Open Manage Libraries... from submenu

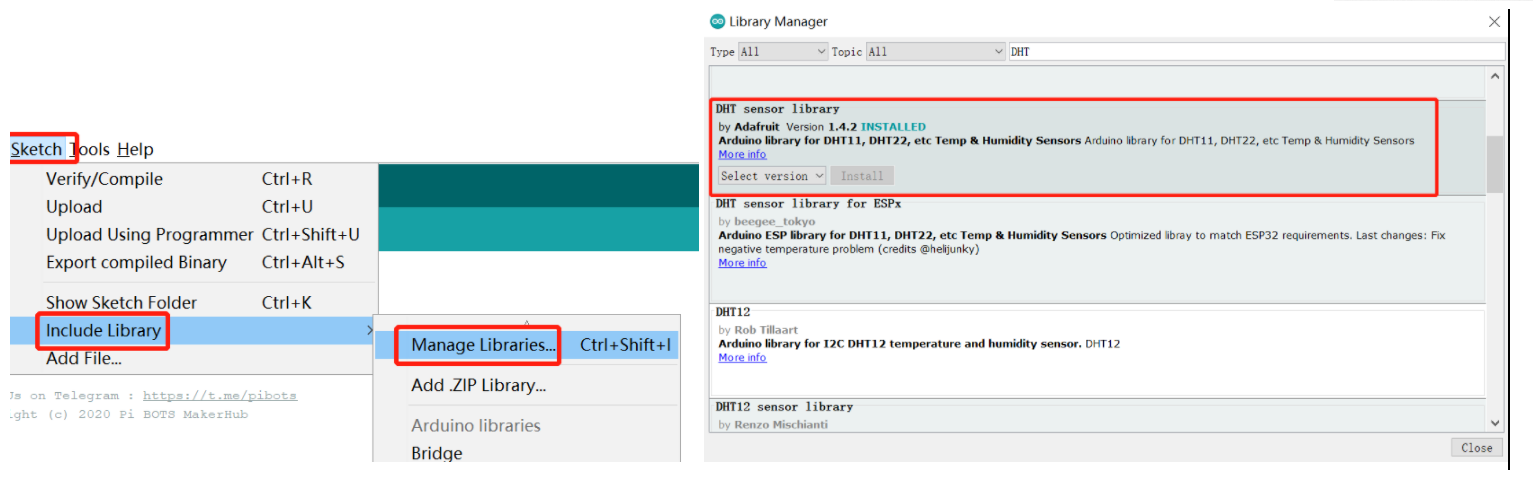pos(527,345)
